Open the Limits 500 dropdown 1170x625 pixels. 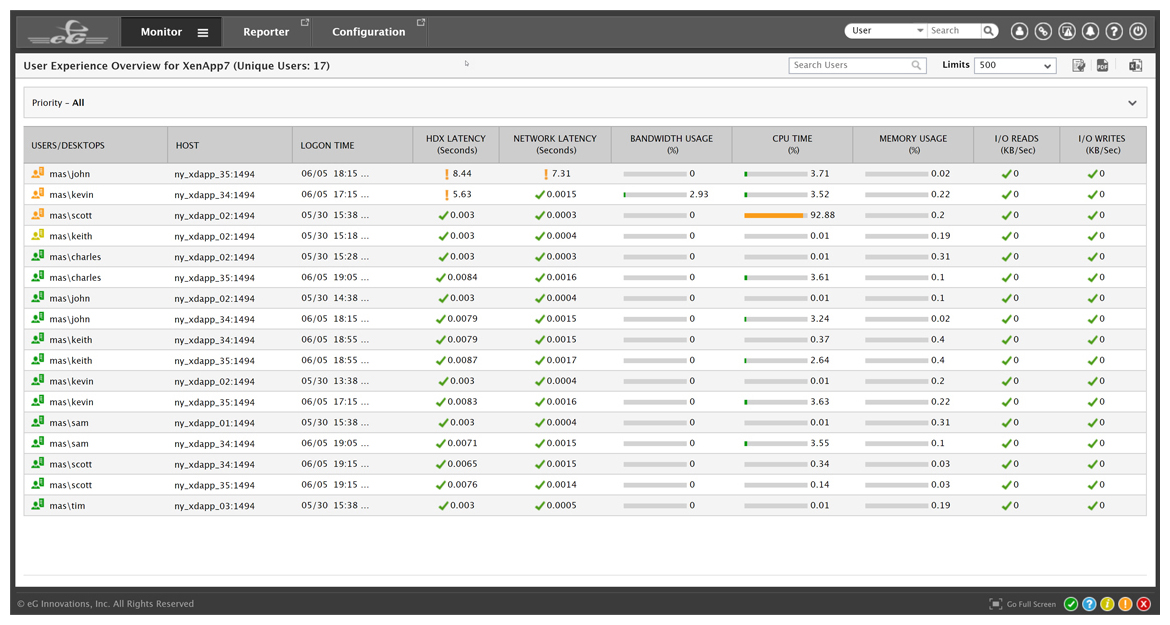(x=1015, y=66)
